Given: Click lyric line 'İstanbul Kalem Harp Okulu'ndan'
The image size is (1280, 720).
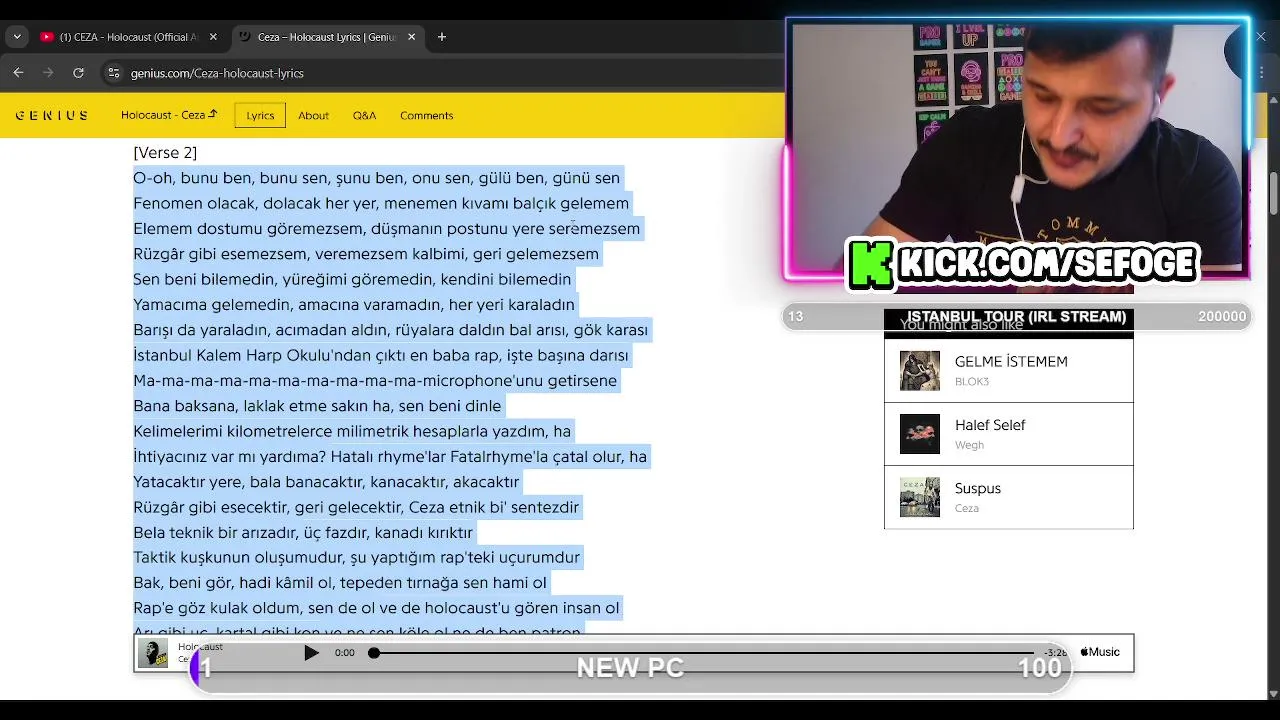Looking at the screenshot, I should (381, 355).
